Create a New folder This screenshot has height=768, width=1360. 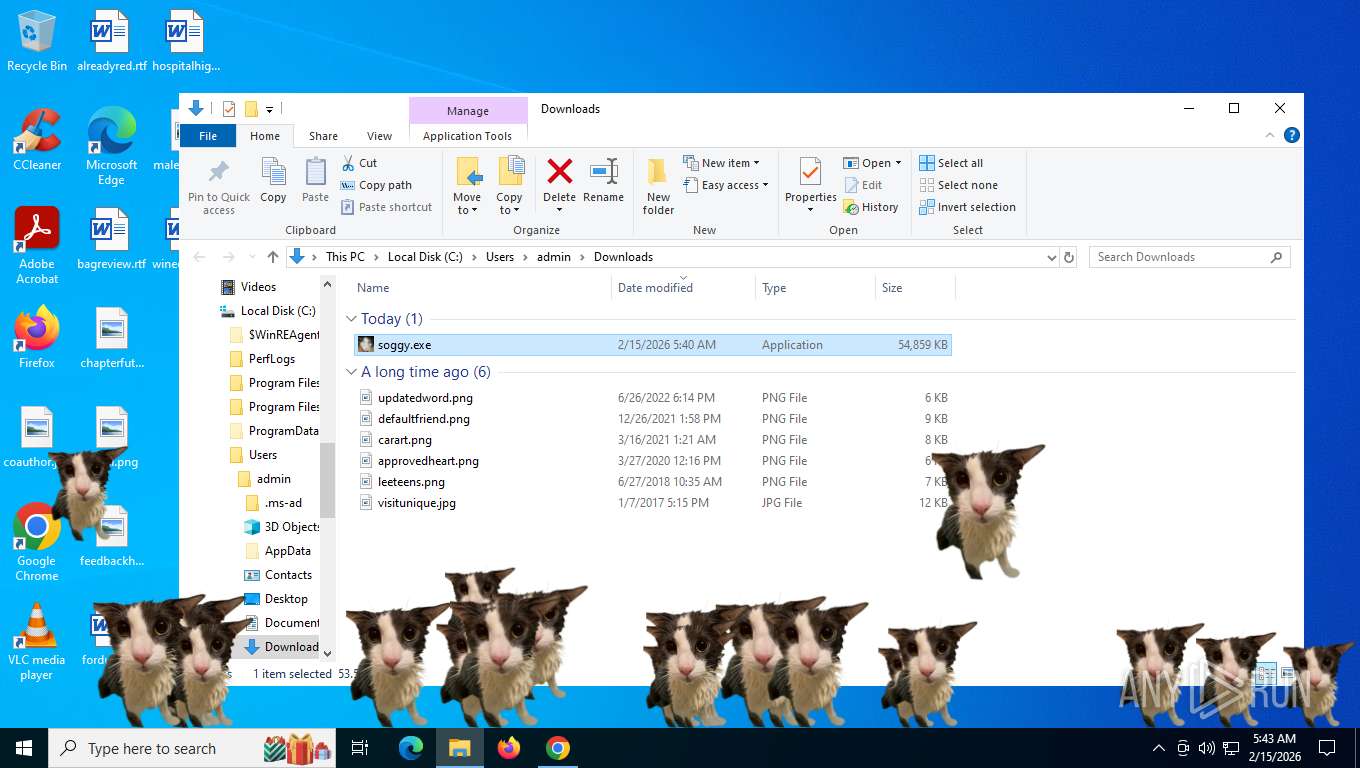pos(658,186)
